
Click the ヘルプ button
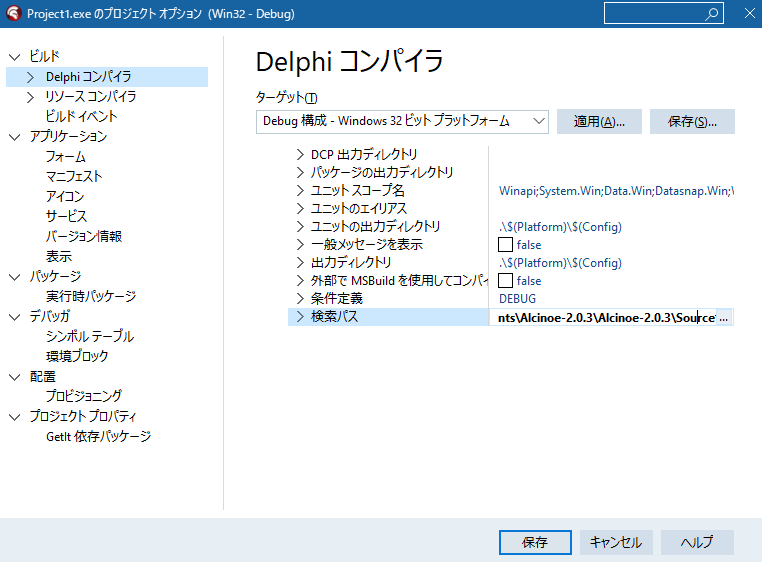tap(697, 542)
